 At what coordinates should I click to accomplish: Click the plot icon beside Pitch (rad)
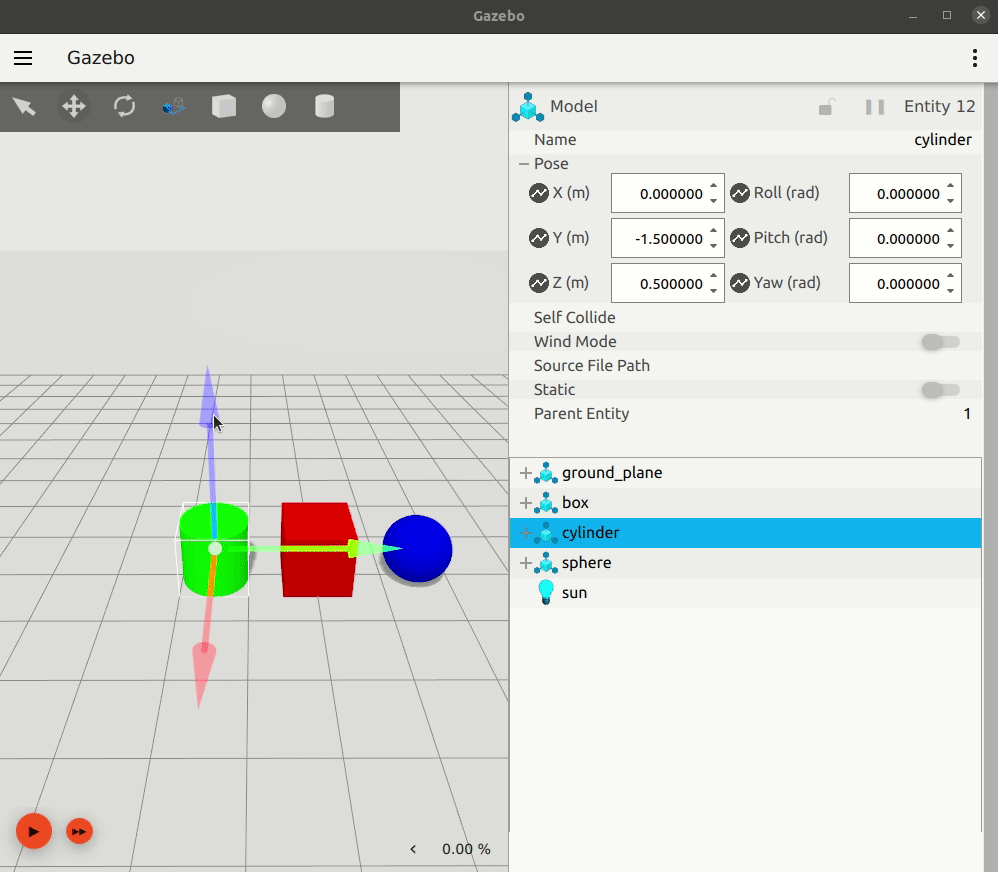[x=740, y=238]
